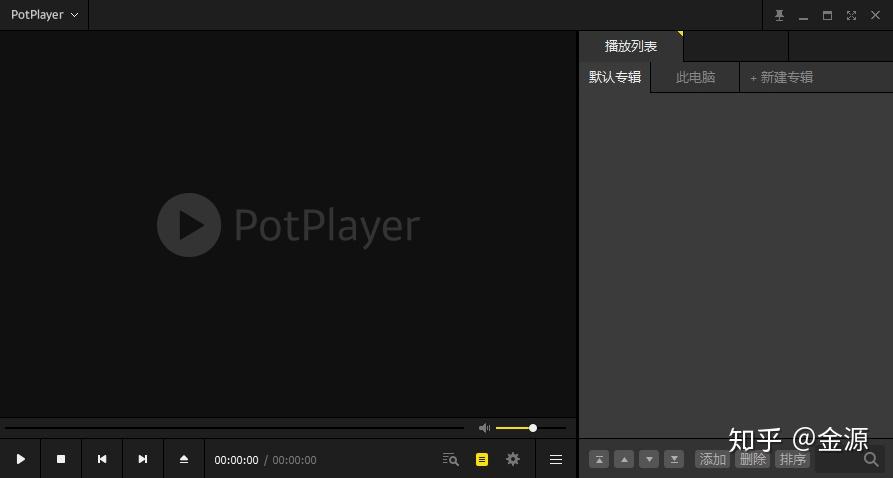Start playback with the play button
The height and width of the screenshot is (478, 893).
coord(21,459)
